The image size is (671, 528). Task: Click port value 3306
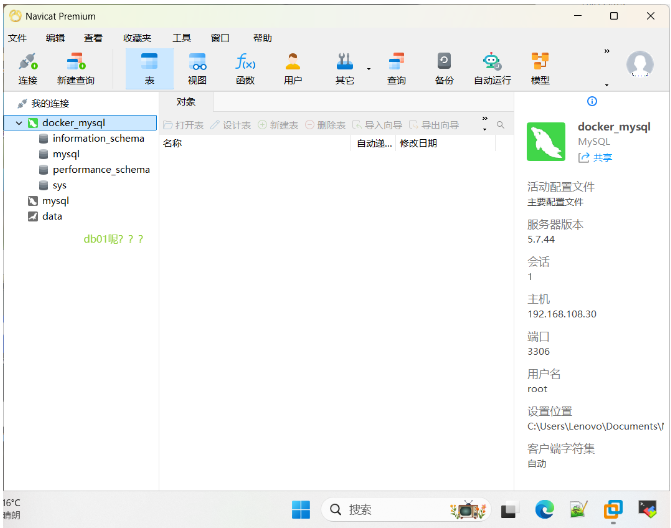[538, 352]
